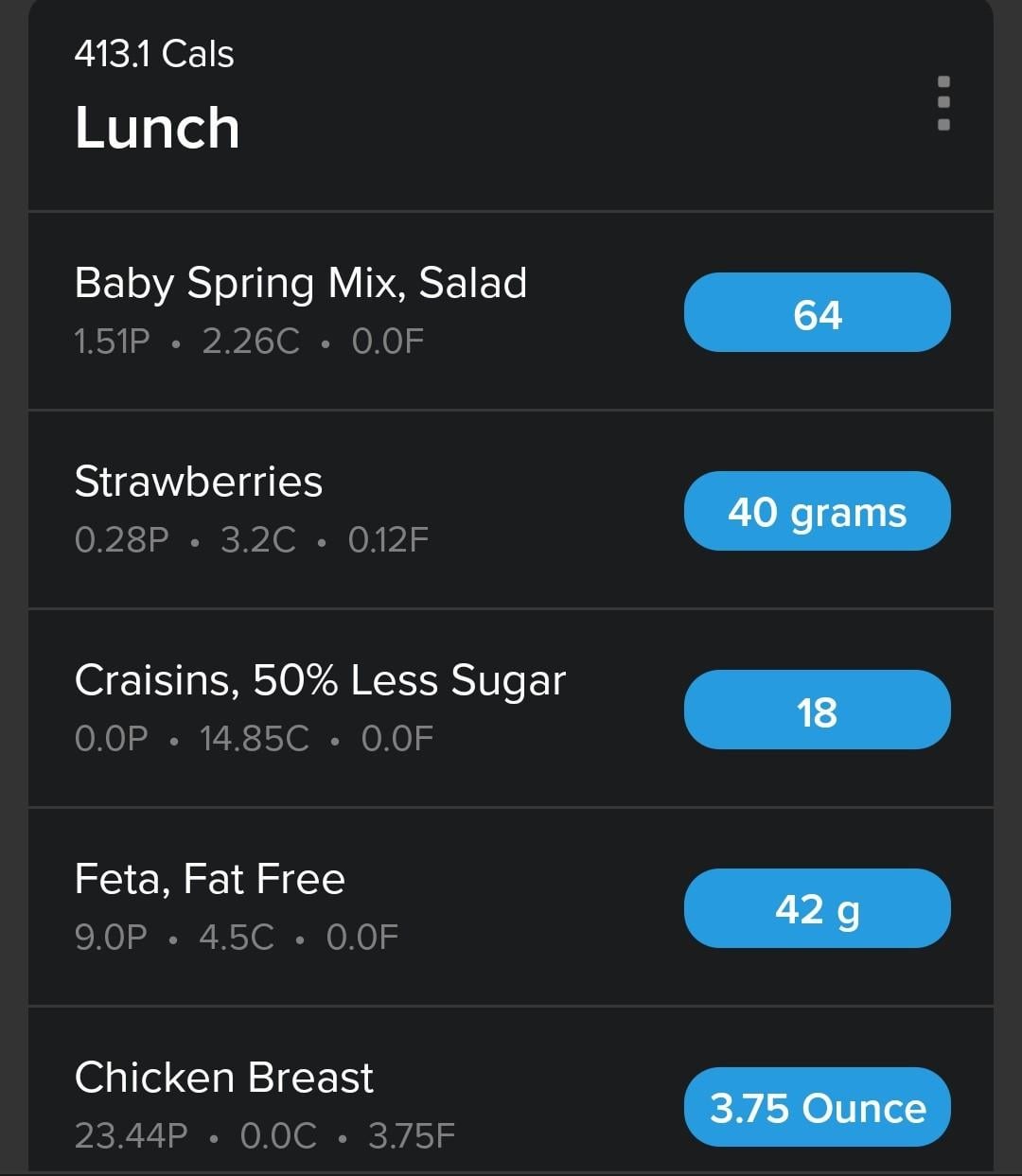Open the Chicken Breast entry
1022x1176 pixels.
pos(224,1078)
